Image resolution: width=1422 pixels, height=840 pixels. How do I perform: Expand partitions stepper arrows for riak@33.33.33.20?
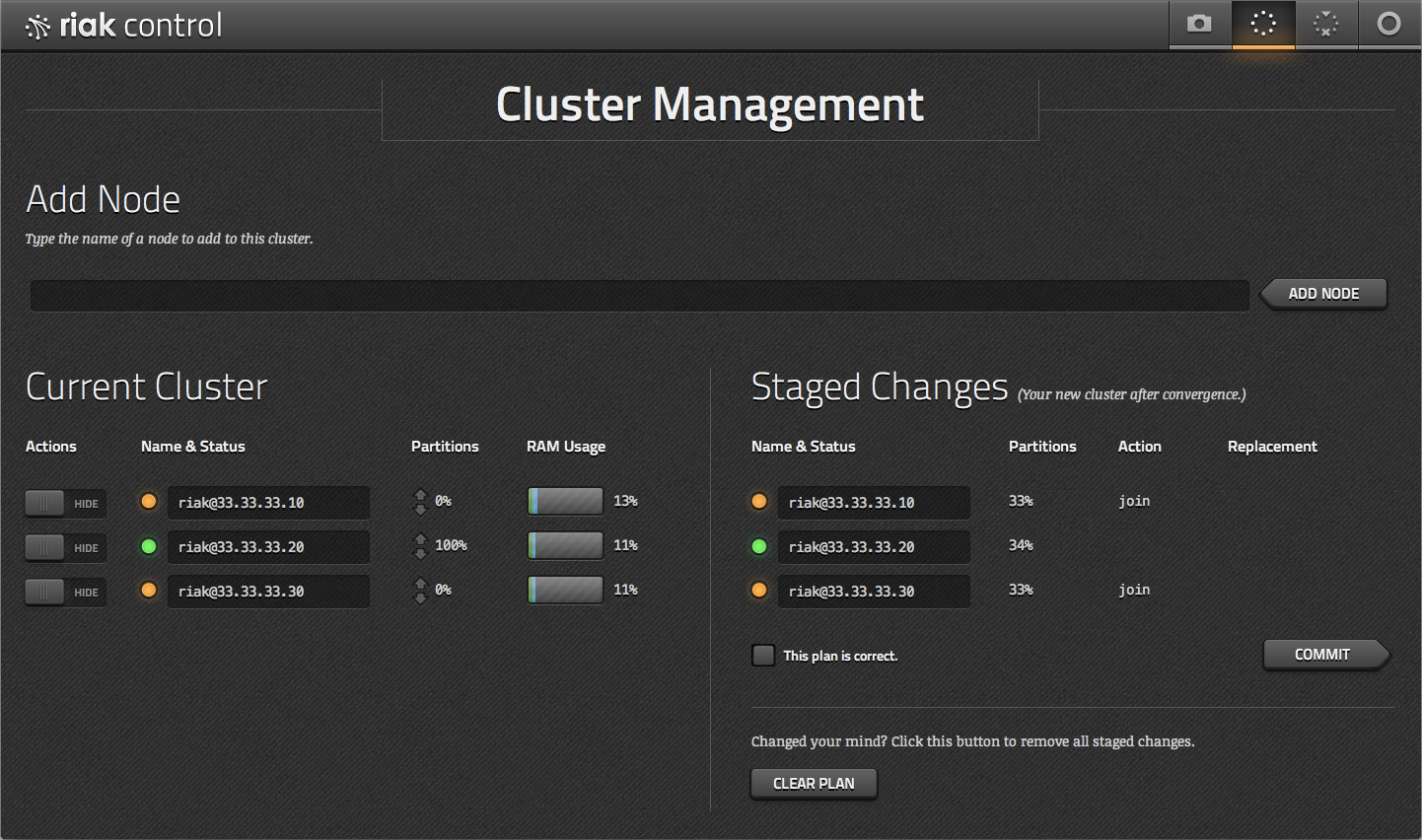420,545
